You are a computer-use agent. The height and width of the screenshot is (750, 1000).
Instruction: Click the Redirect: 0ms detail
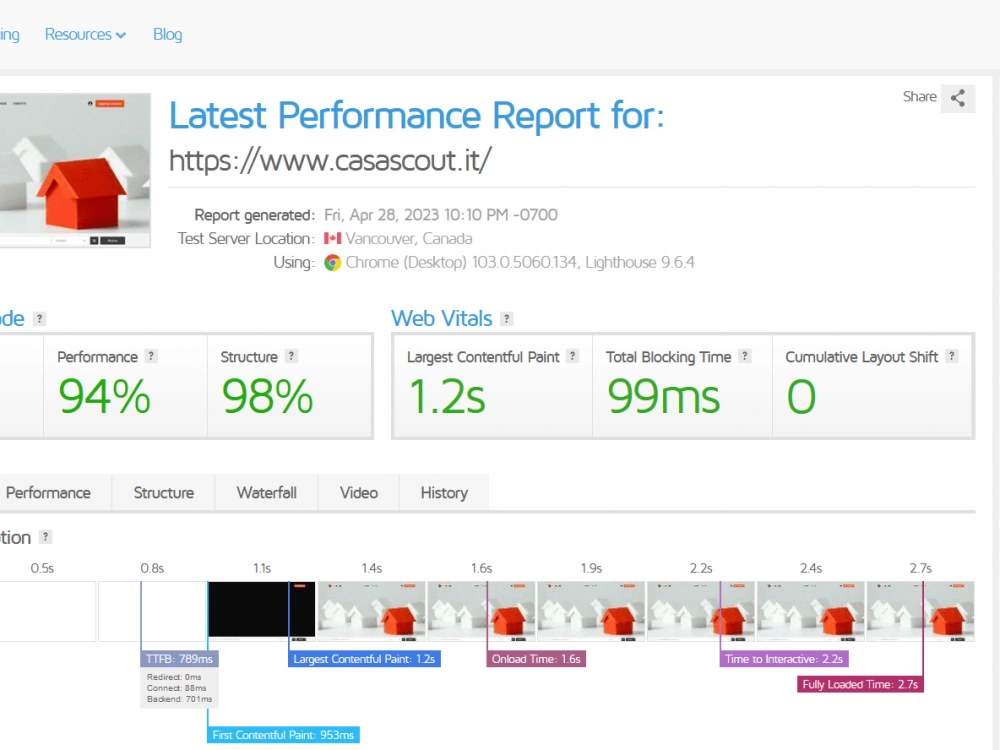pyautogui.click(x=174, y=677)
